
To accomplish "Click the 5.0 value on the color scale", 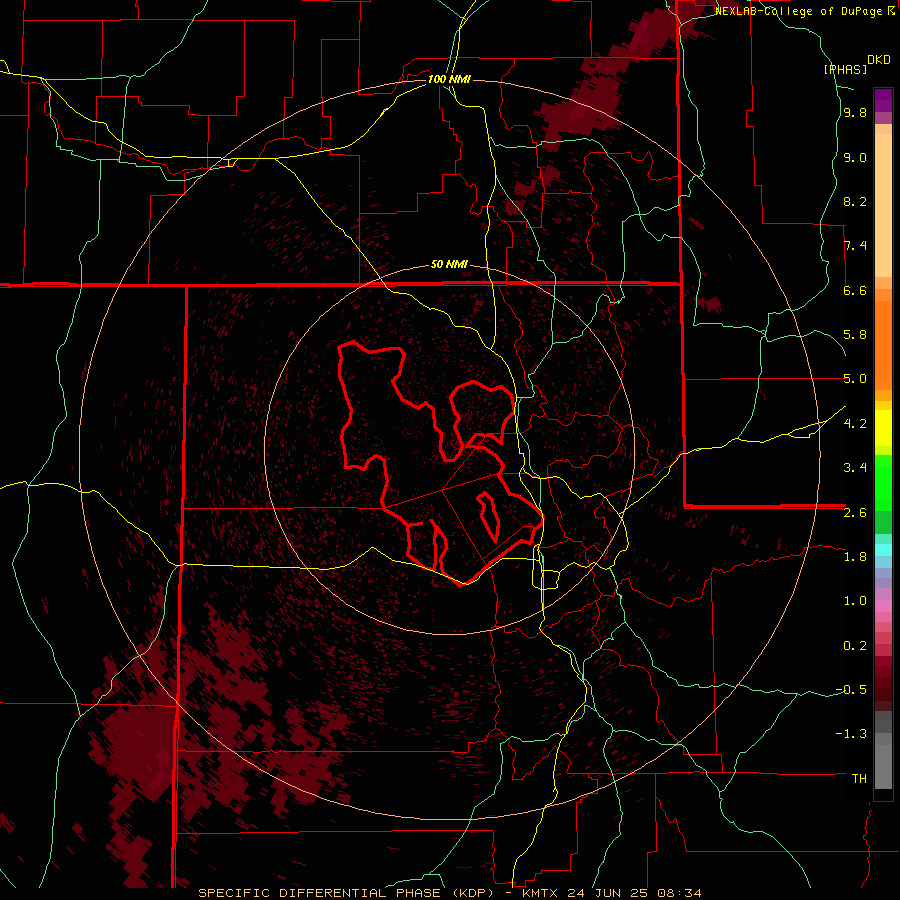I will tap(855, 379).
